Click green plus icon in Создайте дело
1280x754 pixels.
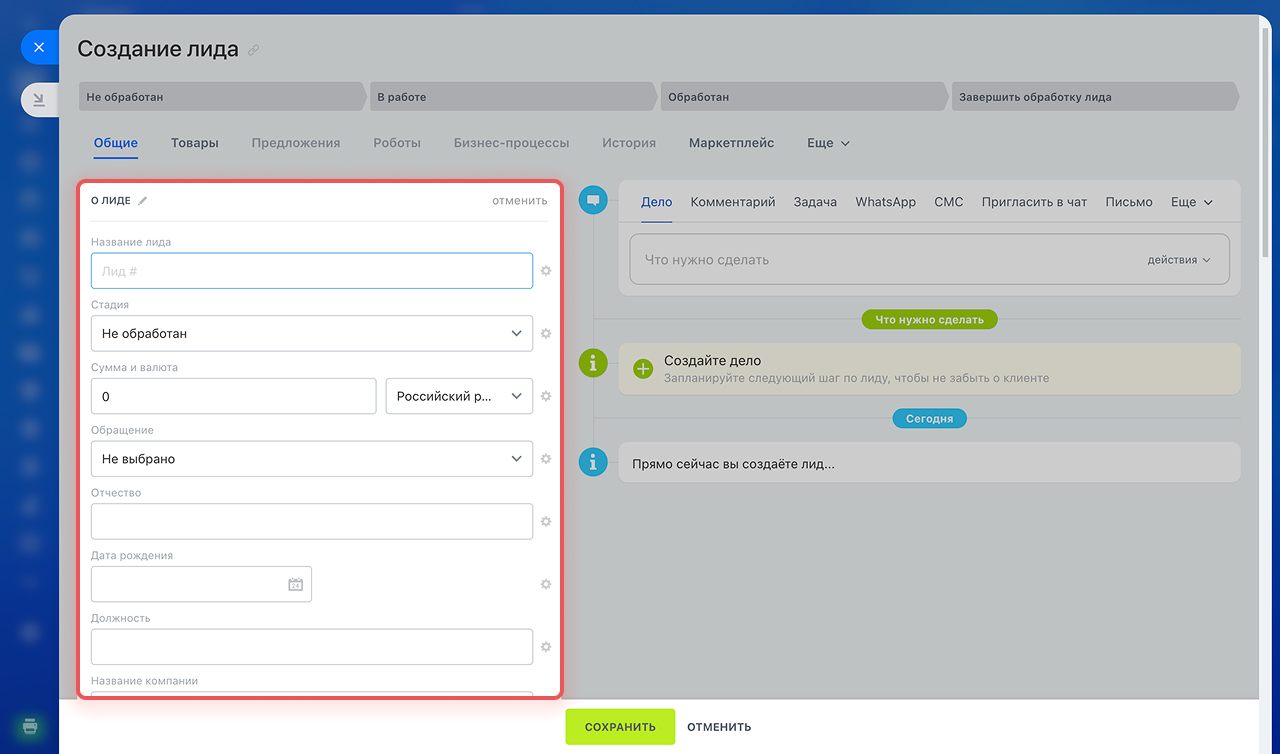643,369
